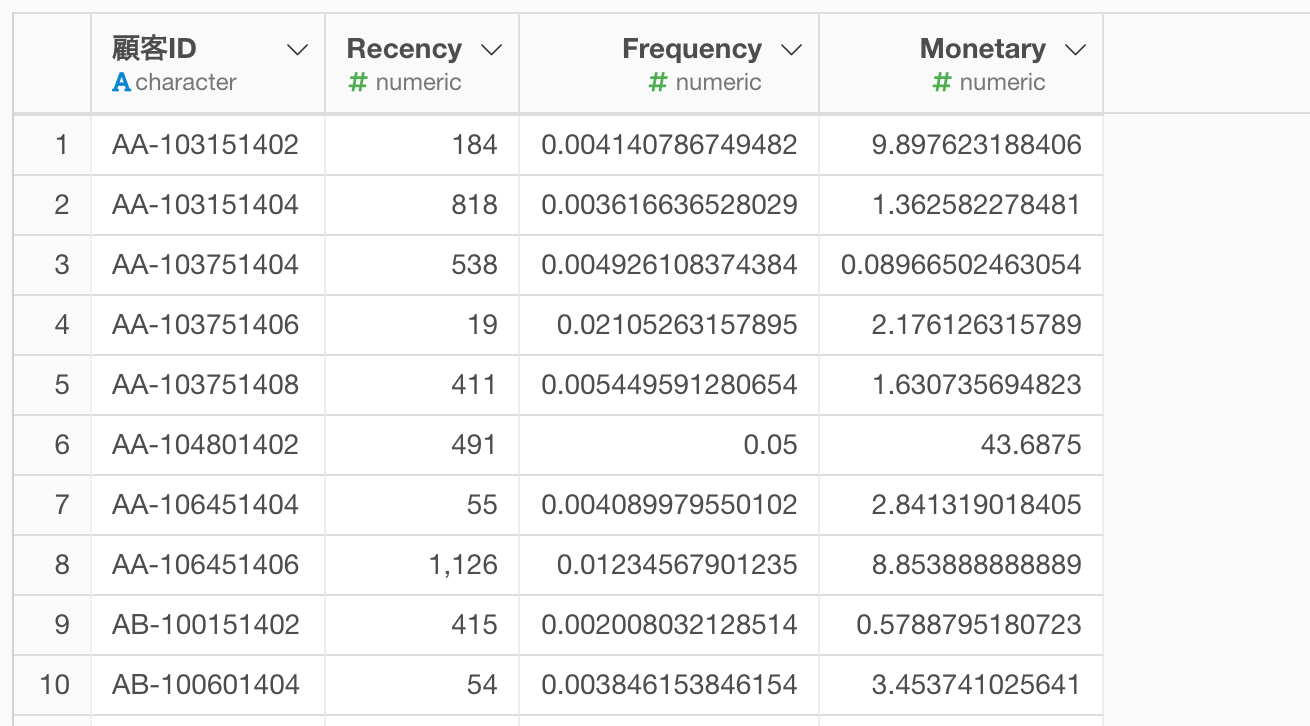Click the numeric type icon under Recency

(357, 83)
